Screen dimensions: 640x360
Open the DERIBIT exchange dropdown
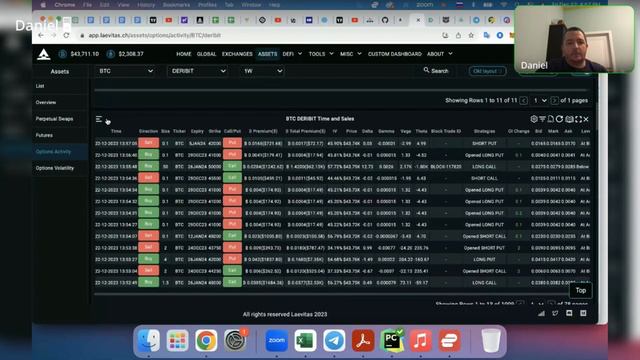click(198, 71)
